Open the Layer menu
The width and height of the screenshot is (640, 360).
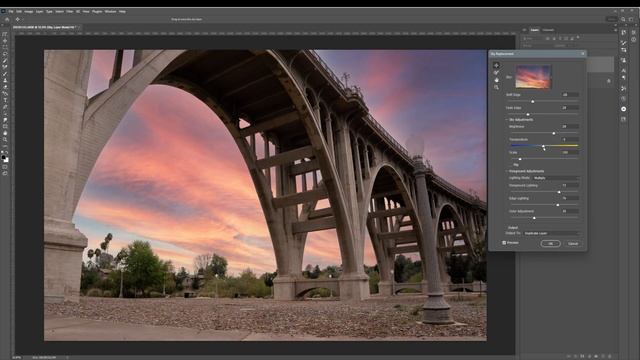coord(40,11)
